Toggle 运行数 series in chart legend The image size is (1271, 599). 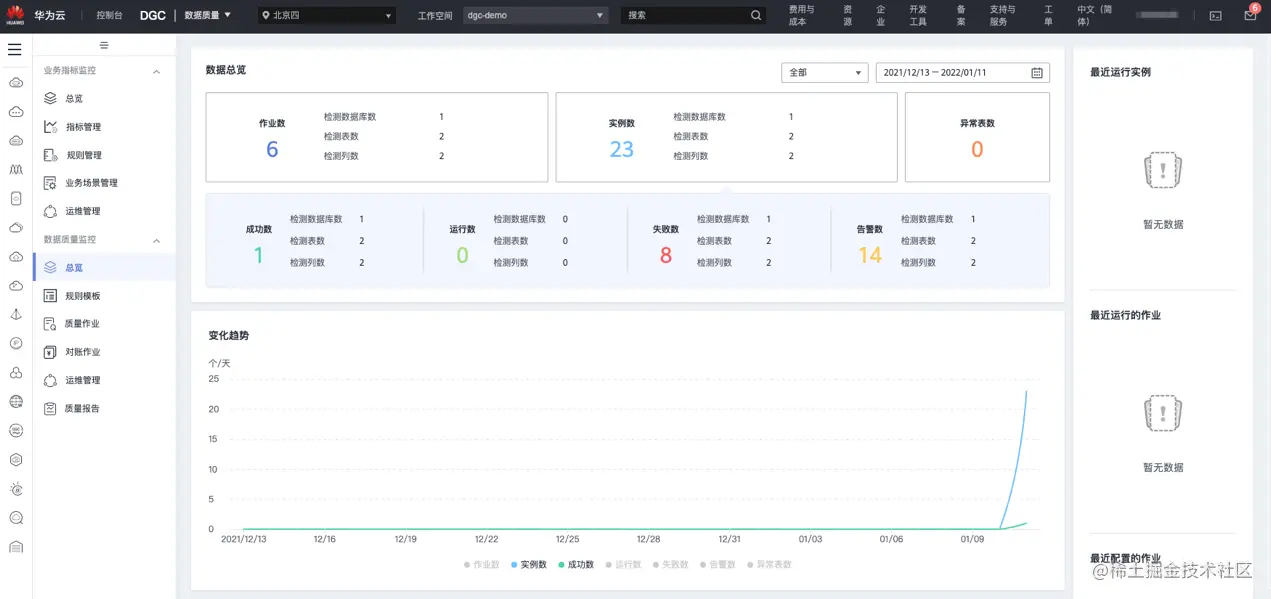(623, 565)
